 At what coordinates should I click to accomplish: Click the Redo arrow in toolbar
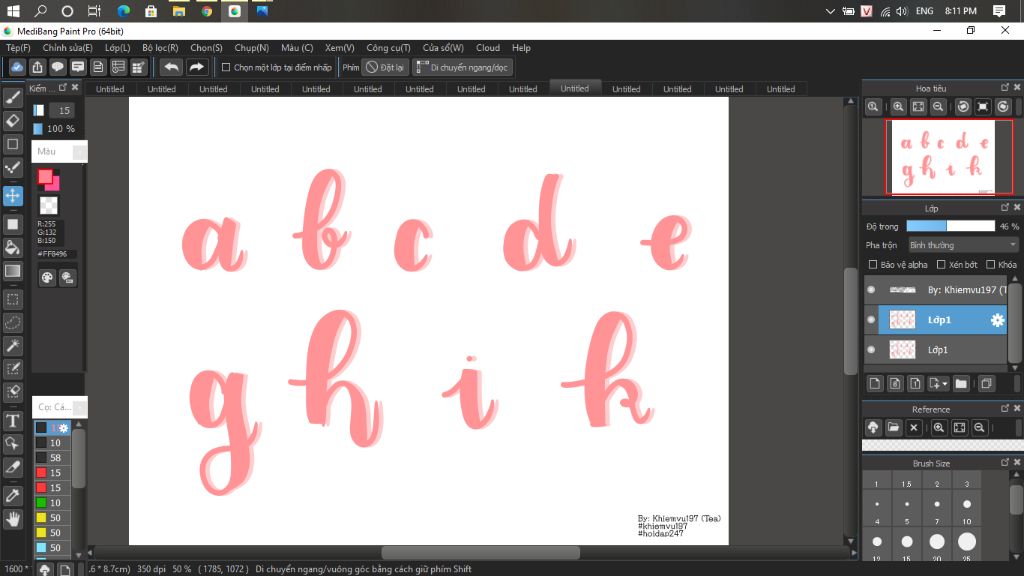pos(196,67)
